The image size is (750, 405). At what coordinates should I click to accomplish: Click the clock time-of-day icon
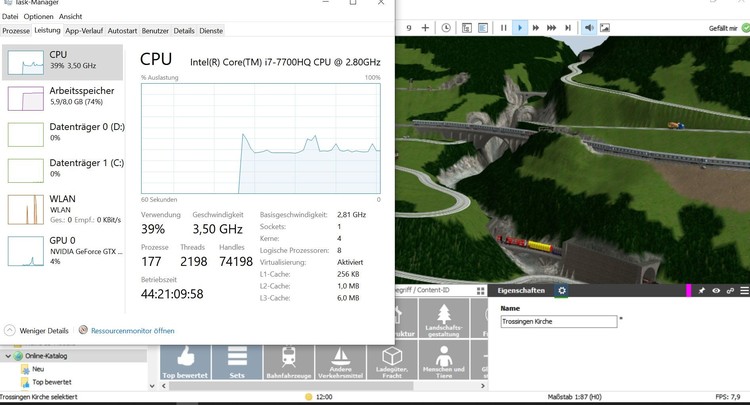(446, 27)
